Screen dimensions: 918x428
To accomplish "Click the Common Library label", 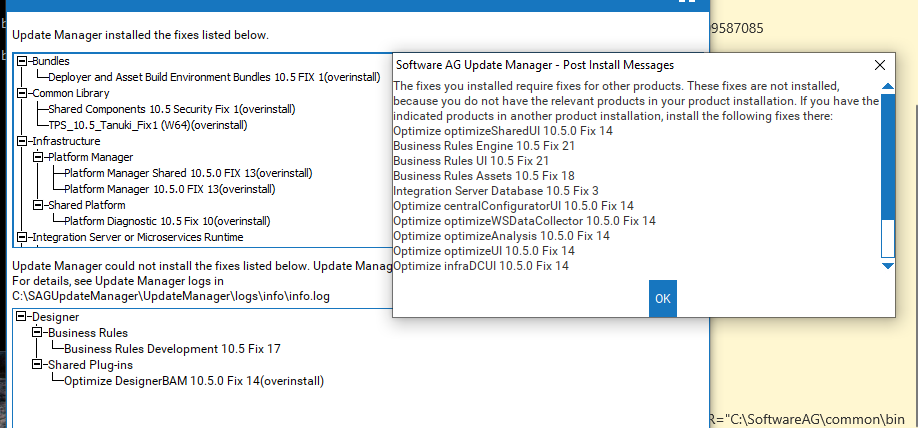I will point(71,93).
